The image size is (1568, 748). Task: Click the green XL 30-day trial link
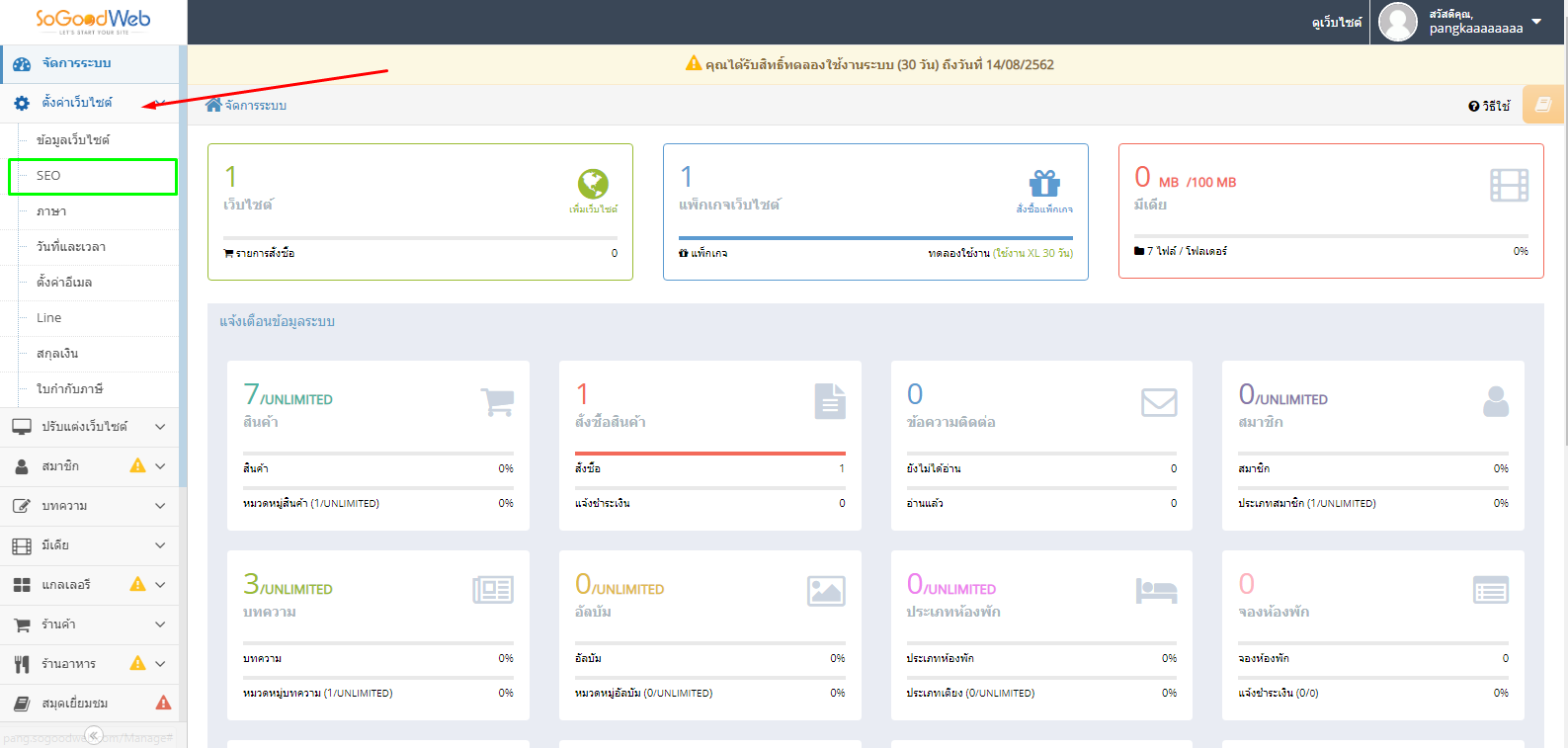tap(1032, 253)
